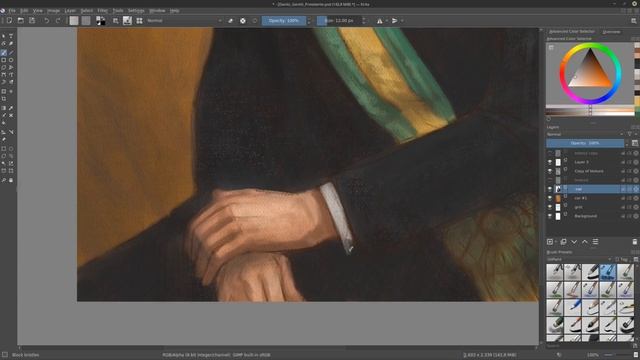
Task: Select the Layer 3 row
Action: click(593, 162)
